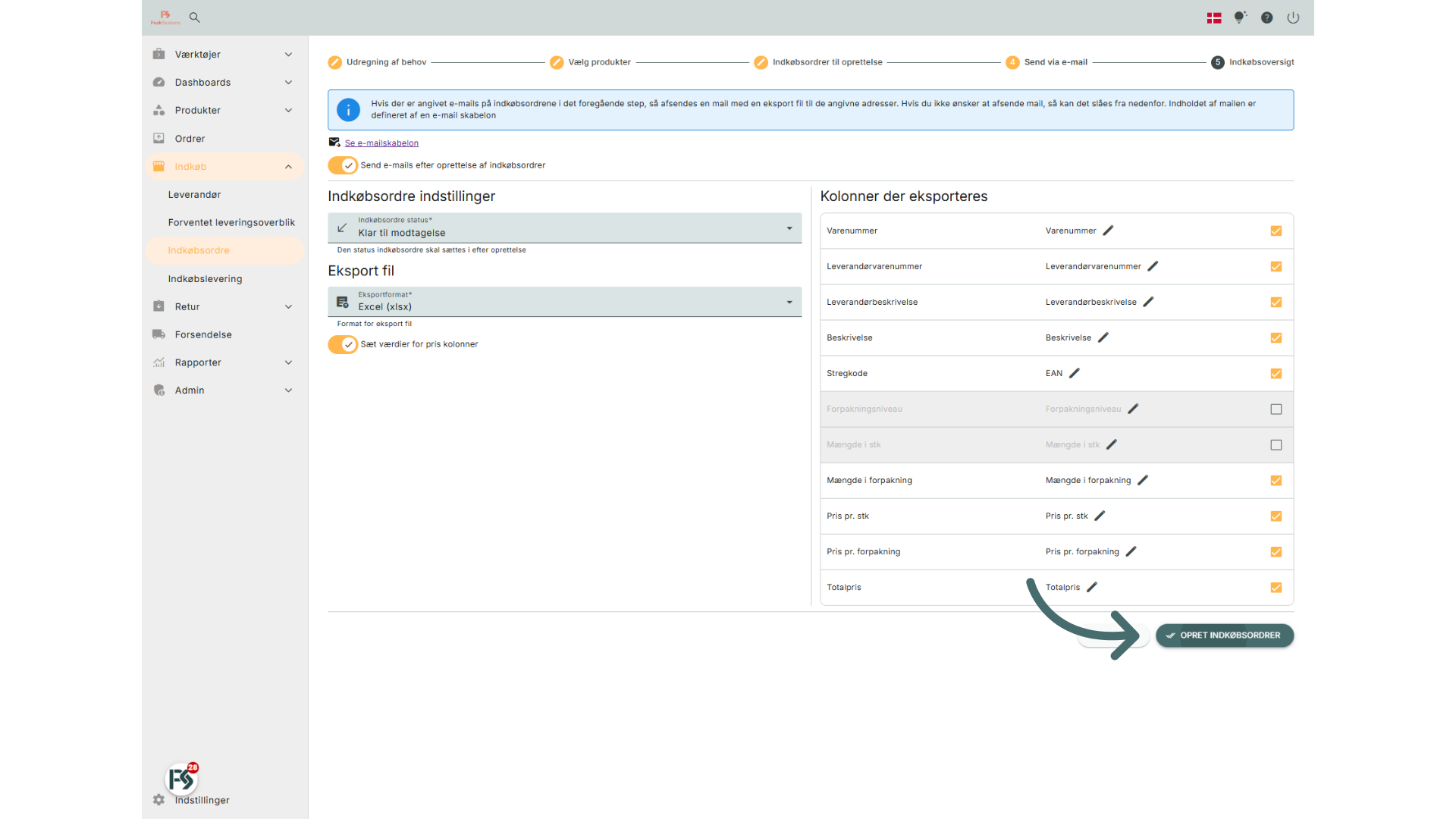1456x819 pixels.
Task: Expand the Rapporter menu chevron
Action: (x=288, y=362)
